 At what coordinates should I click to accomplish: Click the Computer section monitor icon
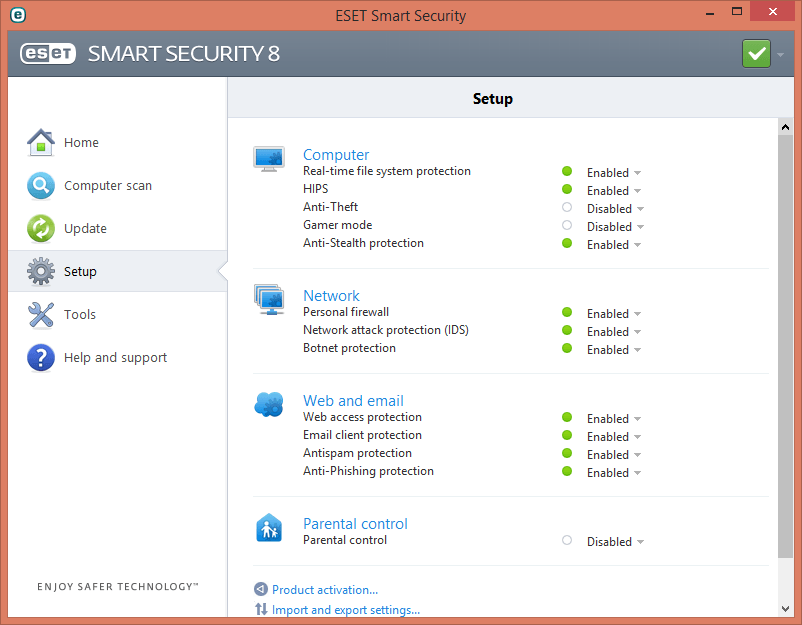(269, 159)
